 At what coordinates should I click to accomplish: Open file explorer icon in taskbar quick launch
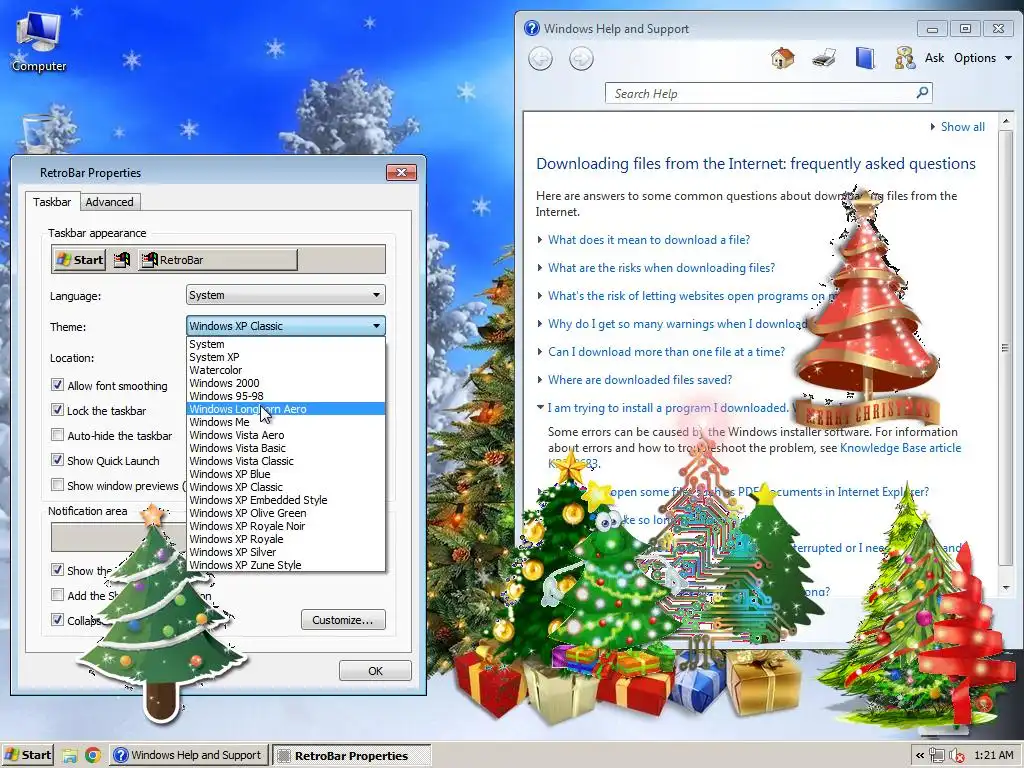click(x=70, y=756)
